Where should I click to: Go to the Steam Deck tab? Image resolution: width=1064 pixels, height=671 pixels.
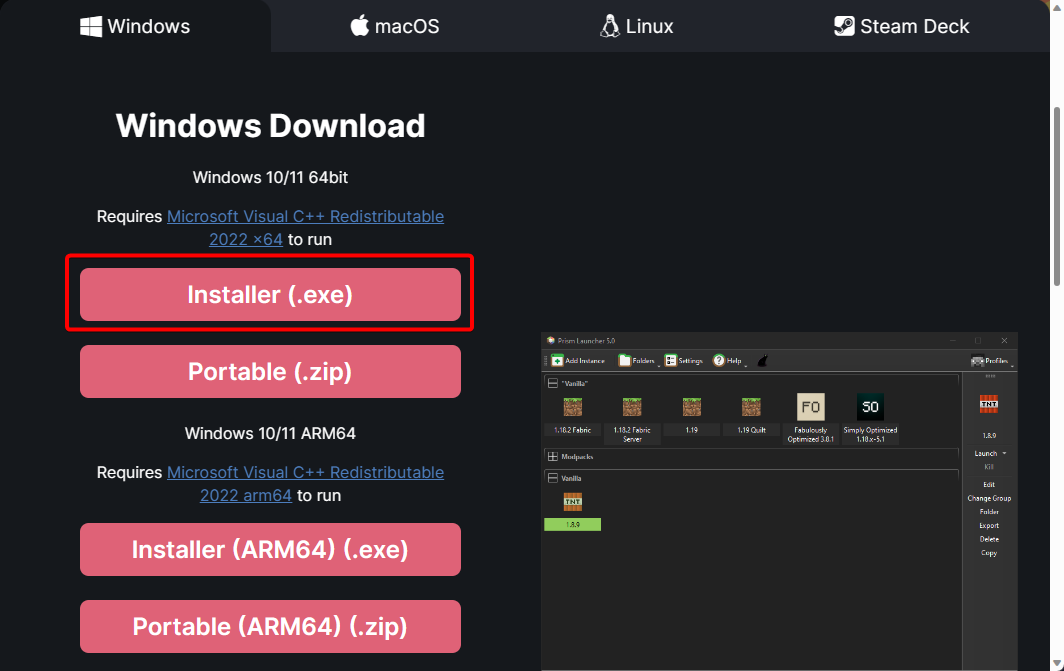902,26
